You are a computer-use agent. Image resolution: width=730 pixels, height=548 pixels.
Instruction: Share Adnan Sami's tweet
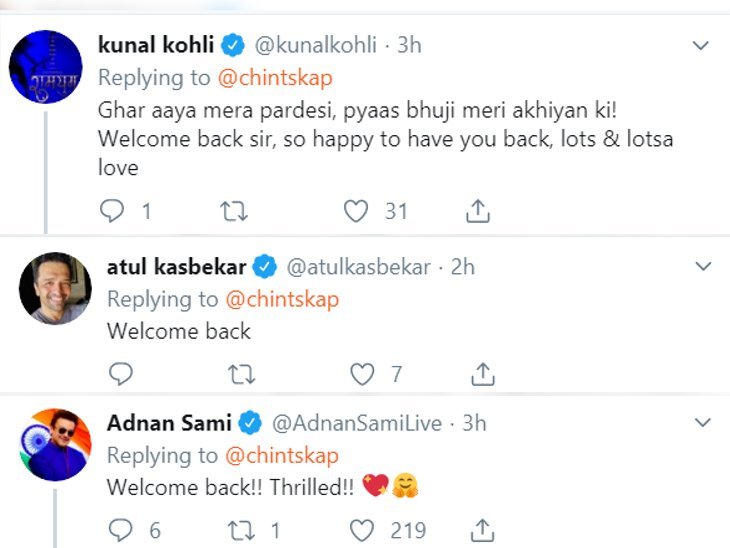point(484,529)
